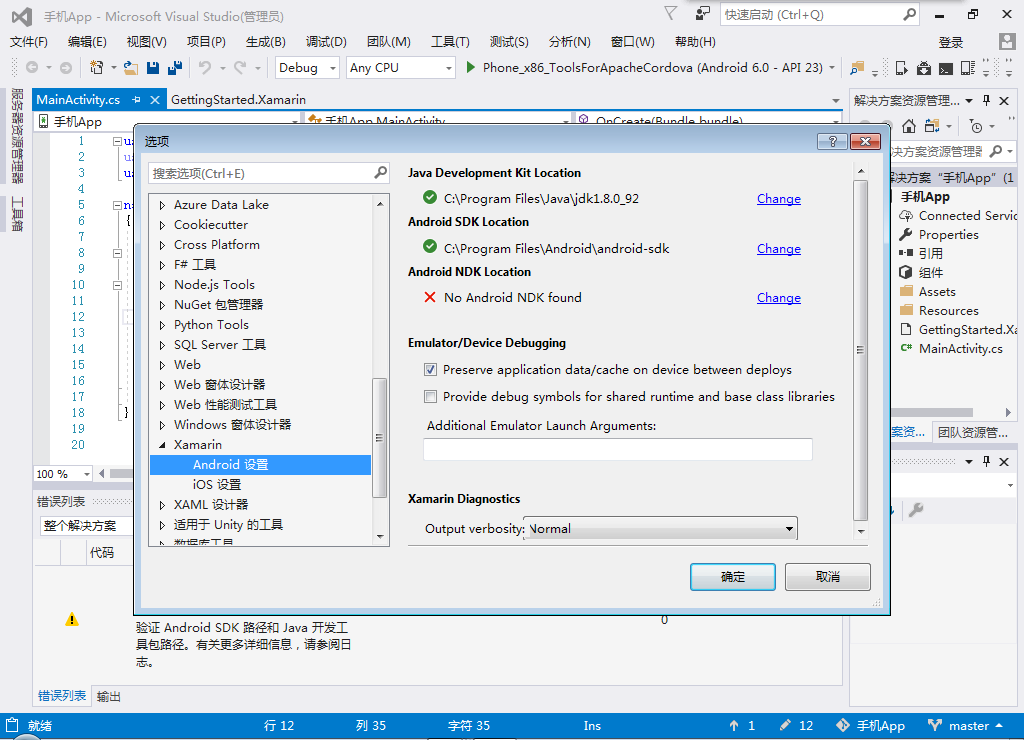The height and width of the screenshot is (740, 1024).
Task: Select the Resources folder in Solution Explorer
Action: (948, 311)
